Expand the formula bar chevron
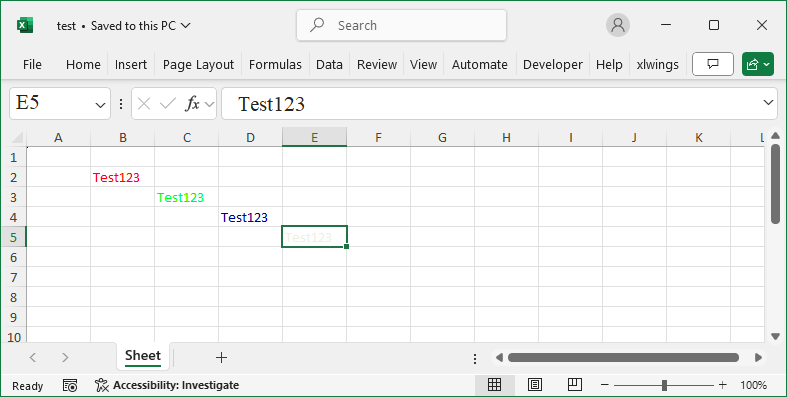Screen dimensions: 787x397 [x=768, y=102]
